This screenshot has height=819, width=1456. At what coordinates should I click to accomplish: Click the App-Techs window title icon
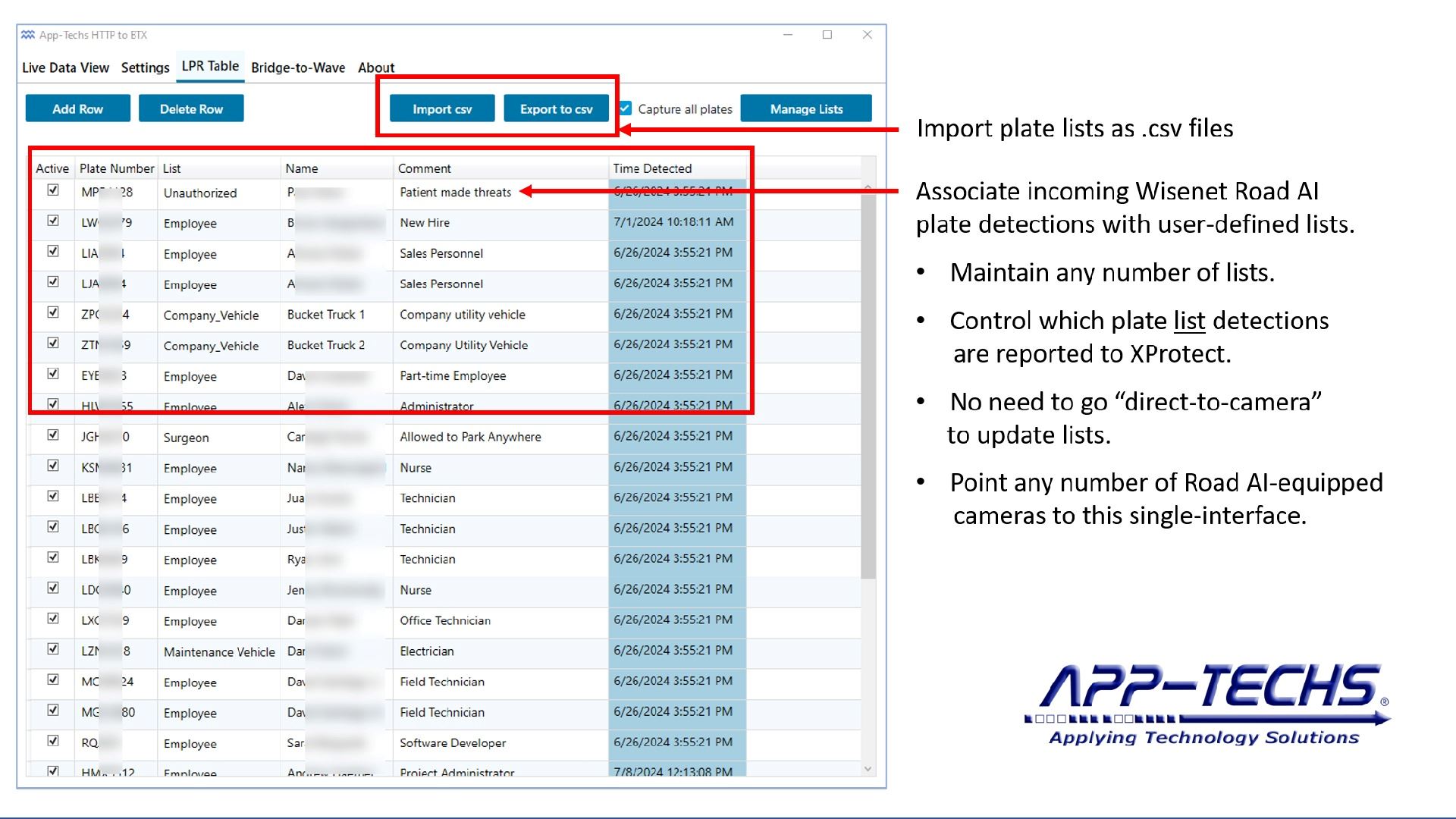pyautogui.click(x=28, y=35)
